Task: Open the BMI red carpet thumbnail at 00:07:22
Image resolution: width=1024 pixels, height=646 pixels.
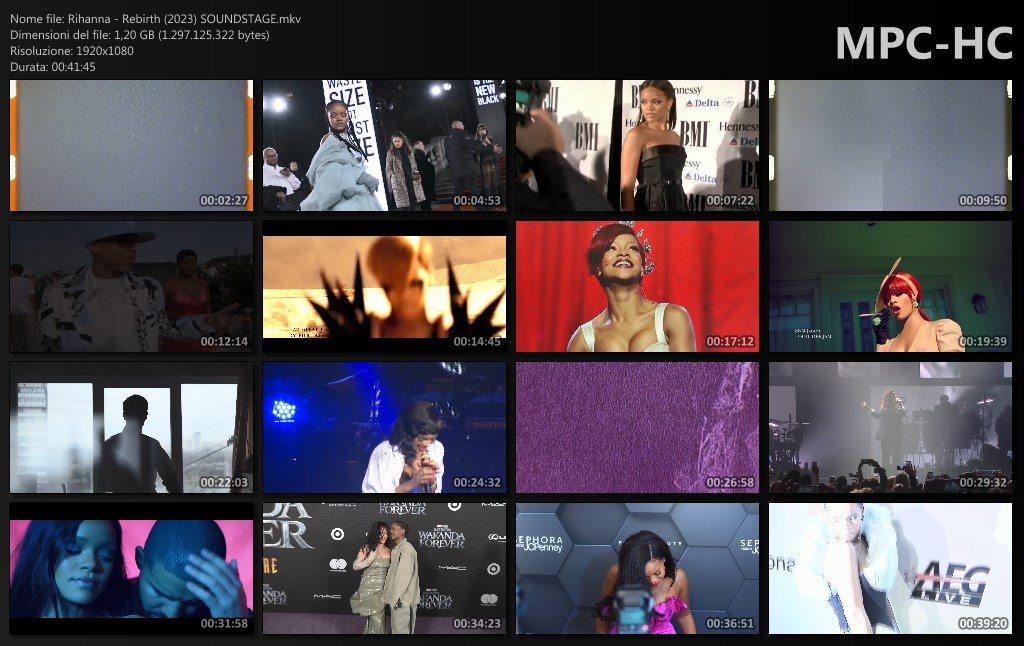Action: click(637, 146)
